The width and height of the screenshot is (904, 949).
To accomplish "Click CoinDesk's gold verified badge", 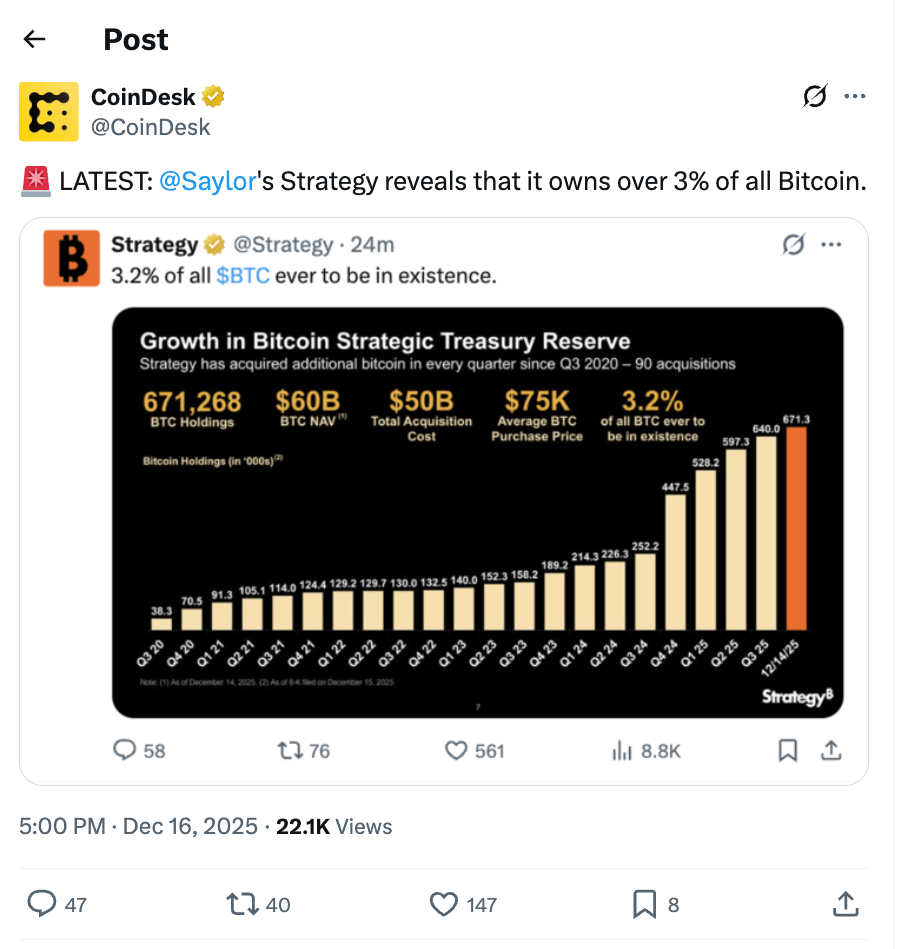I will pyautogui.click(x=213, y=97).
